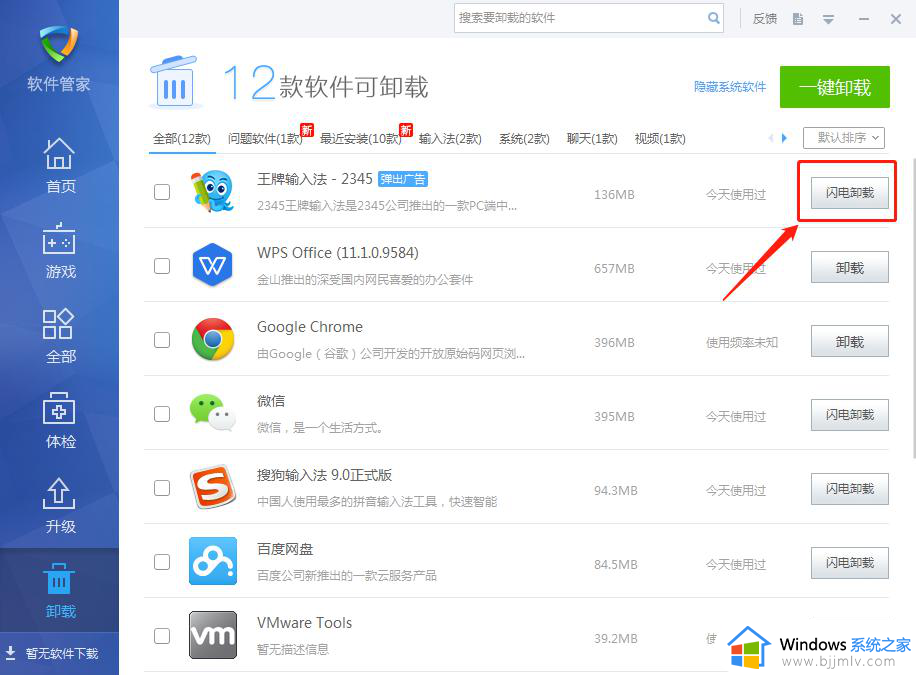Screen dimensions: 916x675
Task: Click 卸载 for WPS Office
Action: click(x=849, y=267)
